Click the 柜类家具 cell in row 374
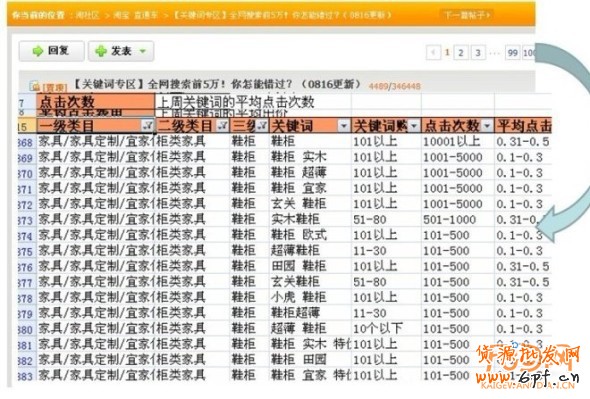The width and height of the screenshot is (590, 399). click(x=192, y=235)
